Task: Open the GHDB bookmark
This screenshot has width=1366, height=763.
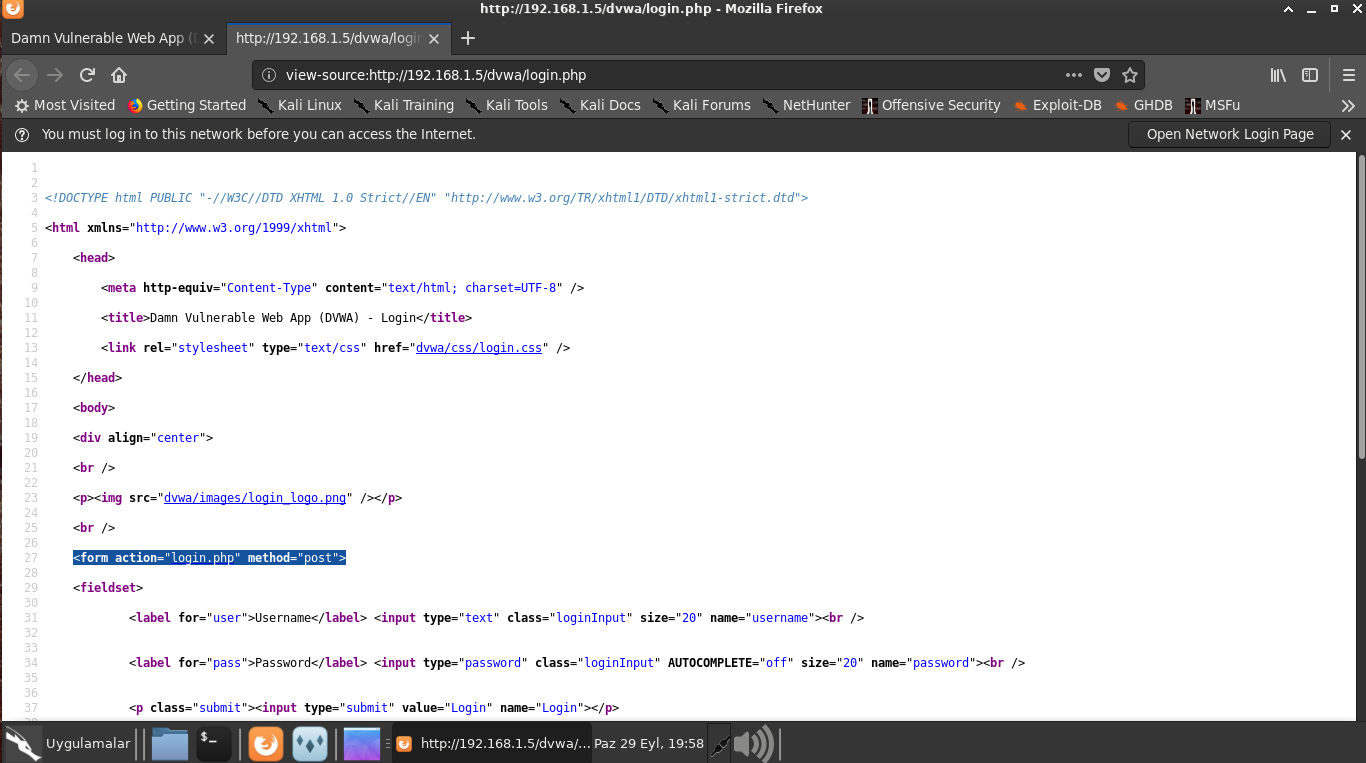Action: [x=1144, y=105]
